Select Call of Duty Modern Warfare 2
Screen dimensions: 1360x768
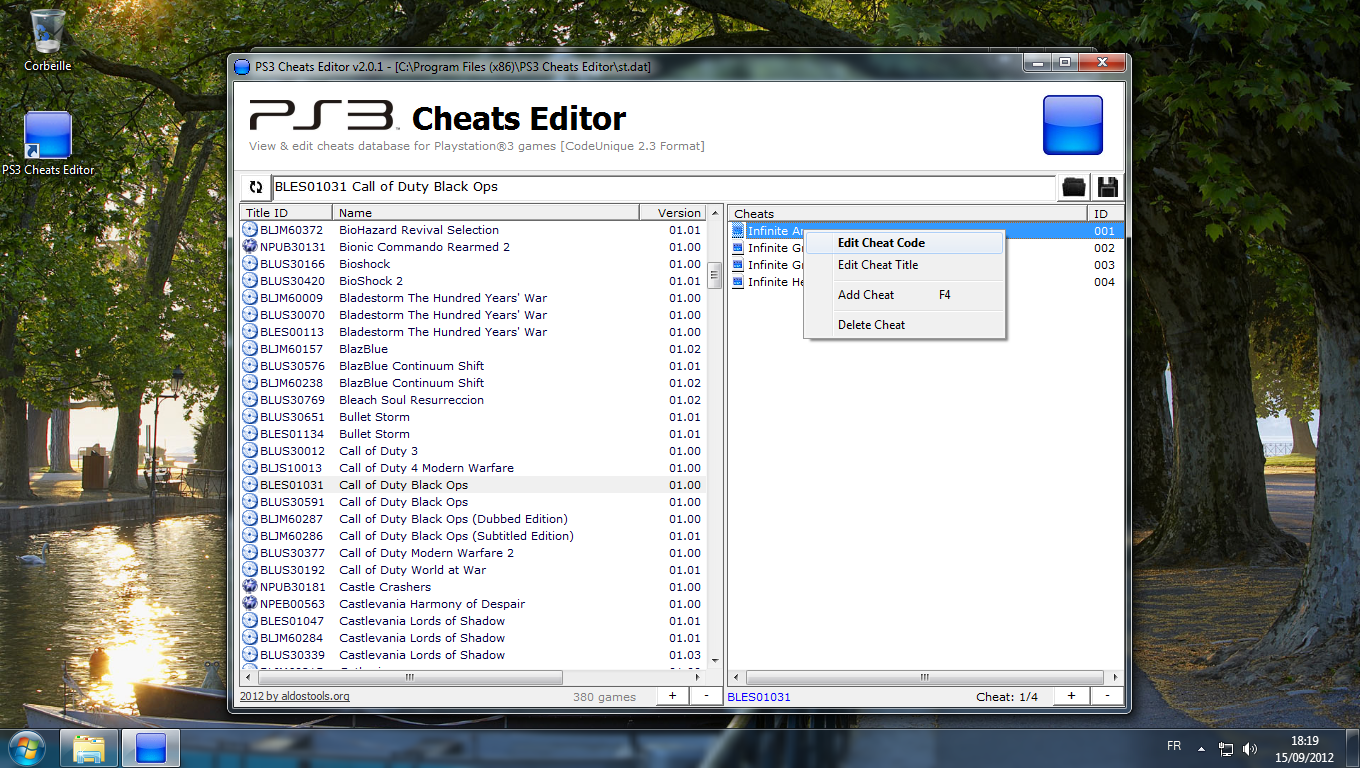pyautogui.click(x=473, y=553)
